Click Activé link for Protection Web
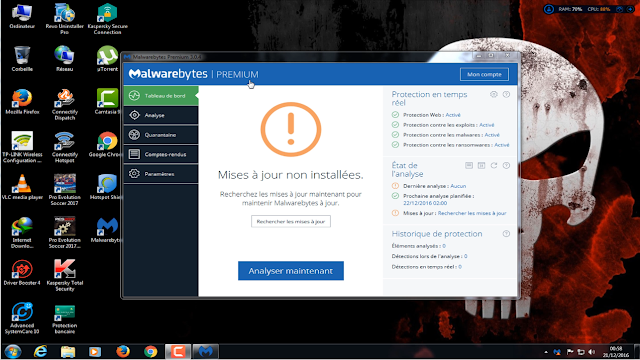 point(453,115)
